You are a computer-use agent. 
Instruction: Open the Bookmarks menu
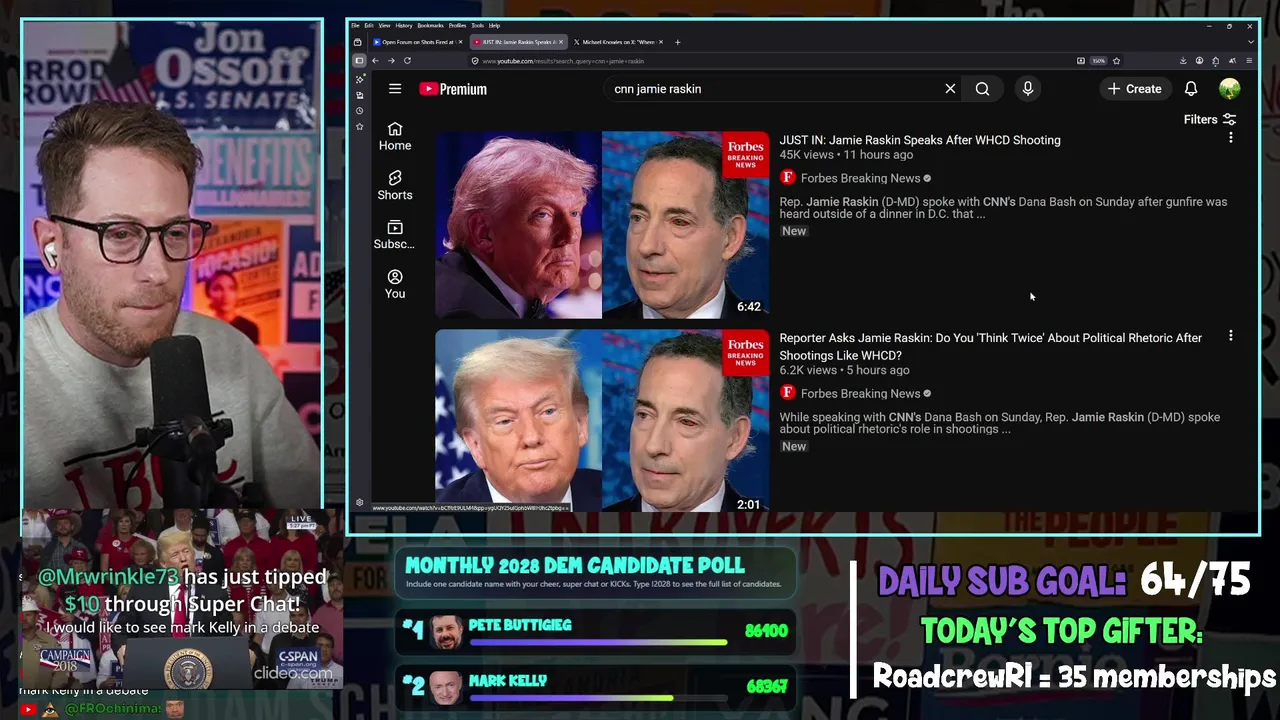tap(431, 25)
